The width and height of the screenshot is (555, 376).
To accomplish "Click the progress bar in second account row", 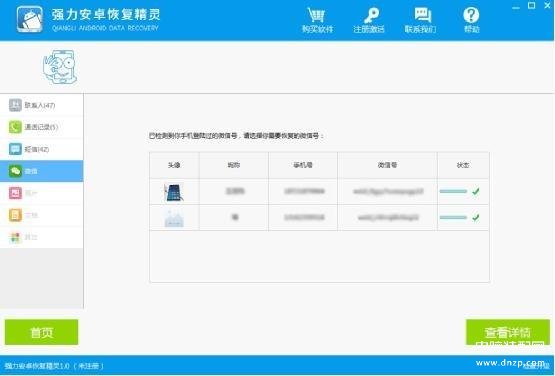I will [x=453, y=217].
